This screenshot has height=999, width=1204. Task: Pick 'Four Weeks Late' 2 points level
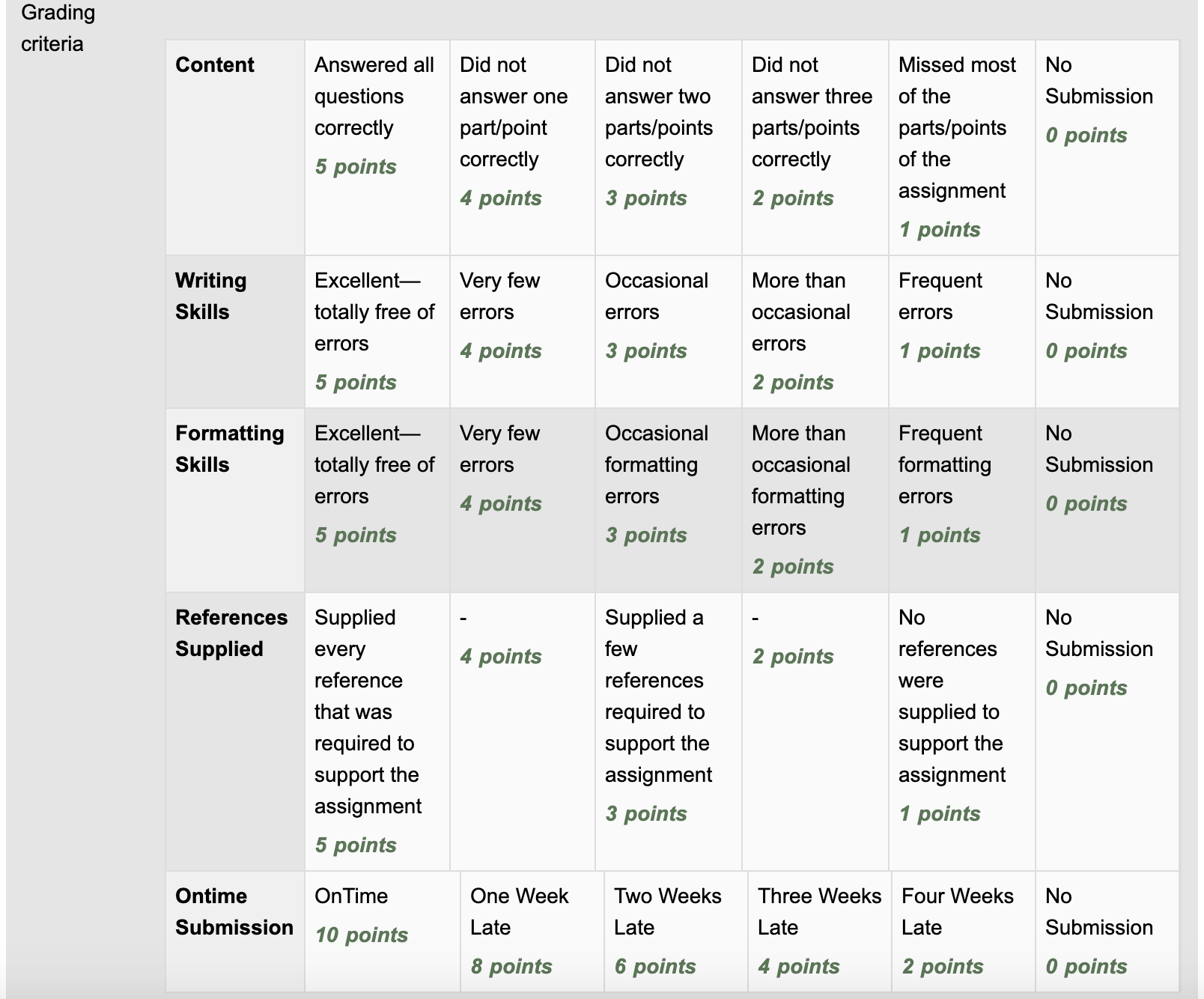click(x=964, y=932)
